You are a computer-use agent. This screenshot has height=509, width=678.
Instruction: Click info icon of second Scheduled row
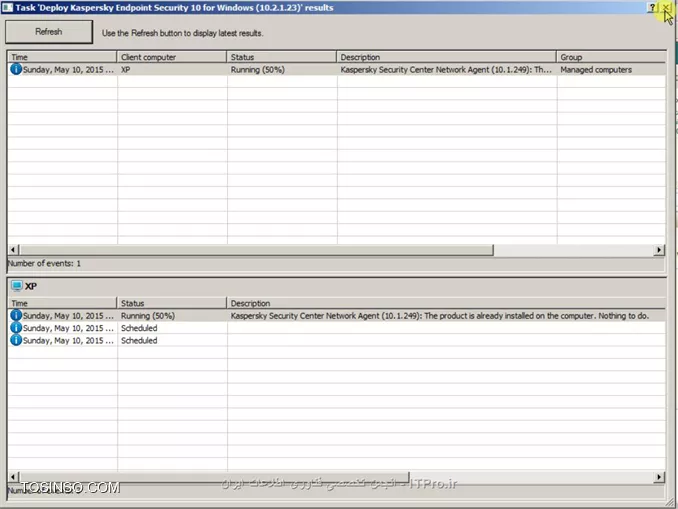tap(16, 340)
